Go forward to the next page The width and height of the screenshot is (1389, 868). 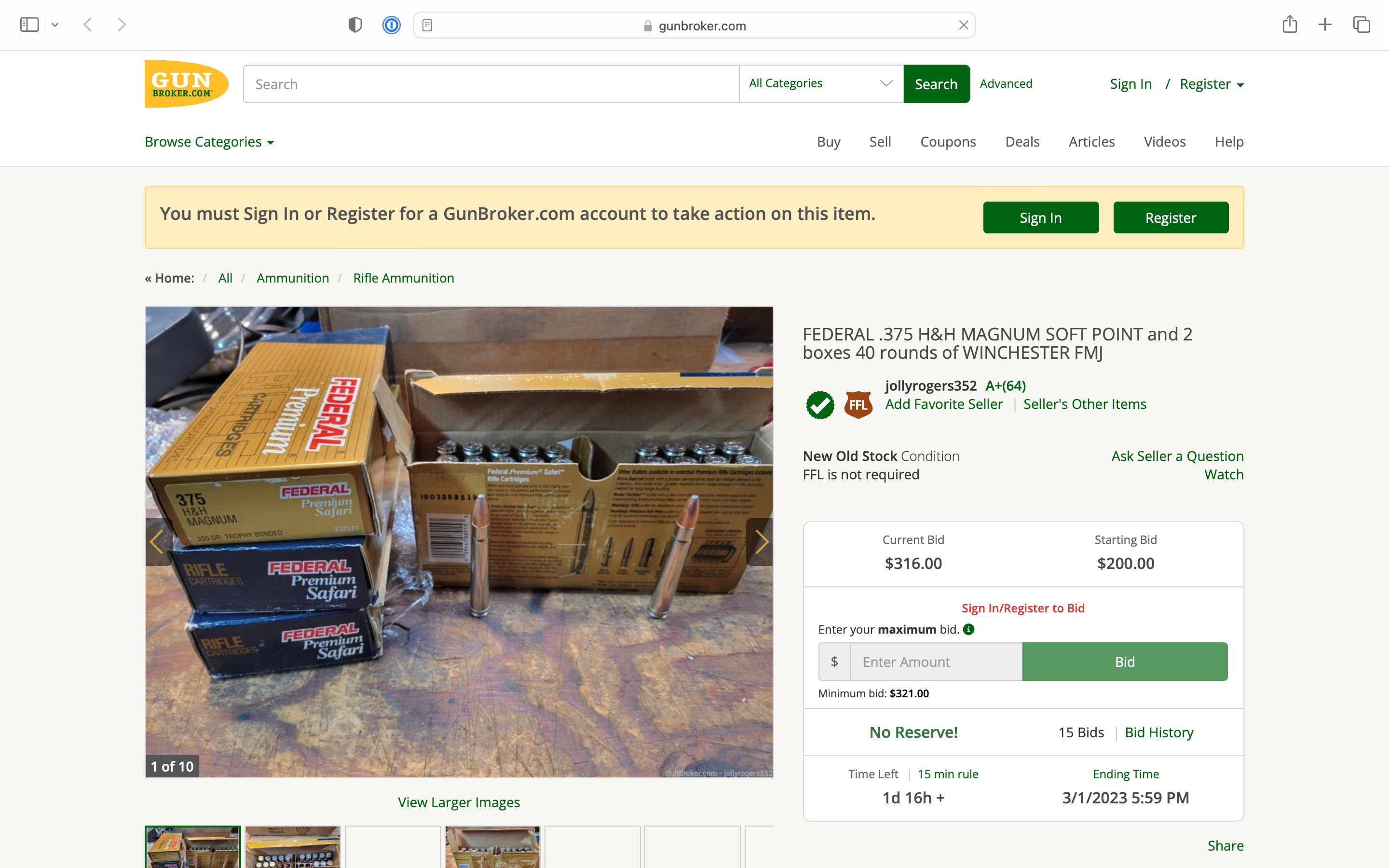click(x=121, y=25)
